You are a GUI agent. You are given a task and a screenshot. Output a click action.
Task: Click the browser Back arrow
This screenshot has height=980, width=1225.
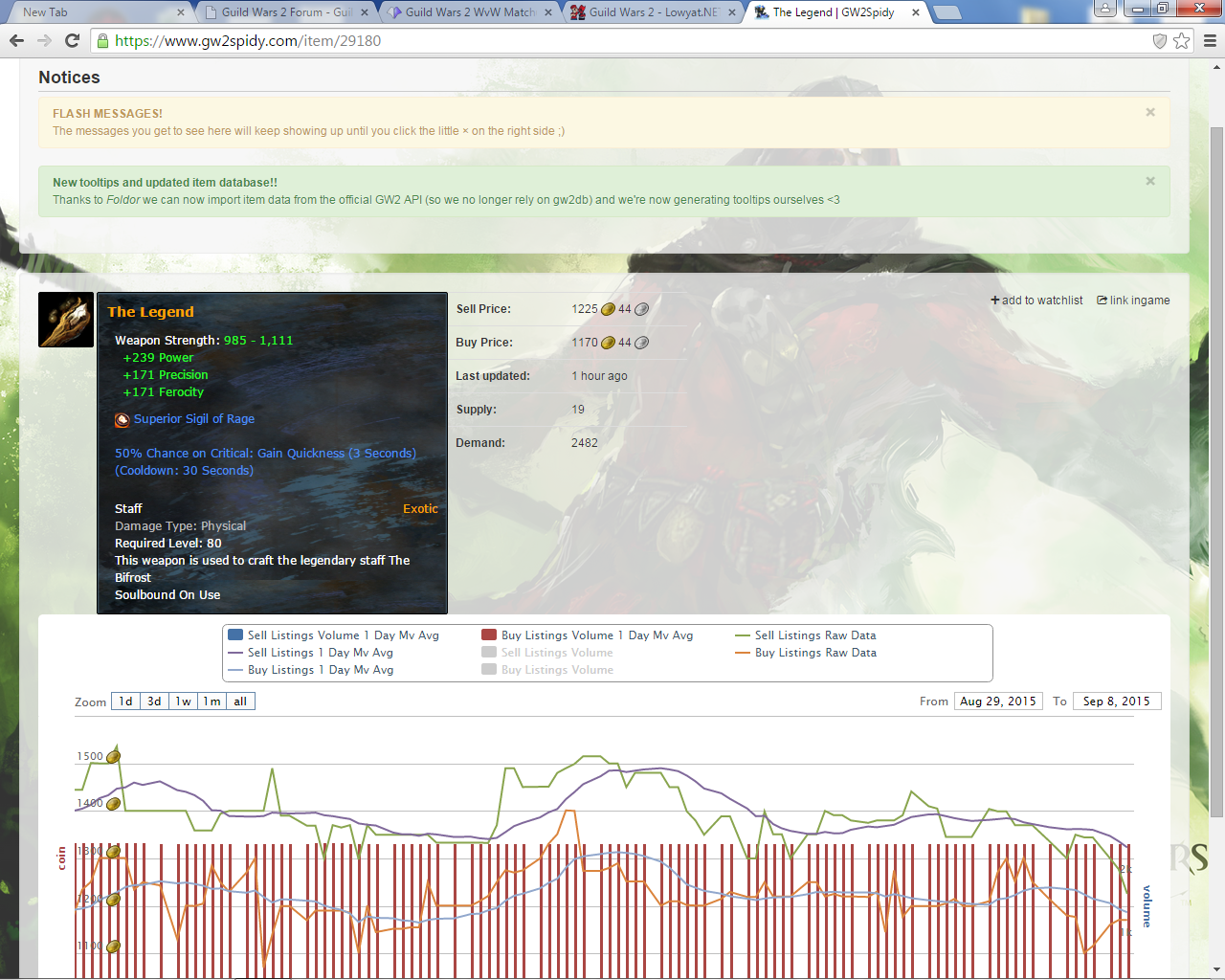(16, 40)
